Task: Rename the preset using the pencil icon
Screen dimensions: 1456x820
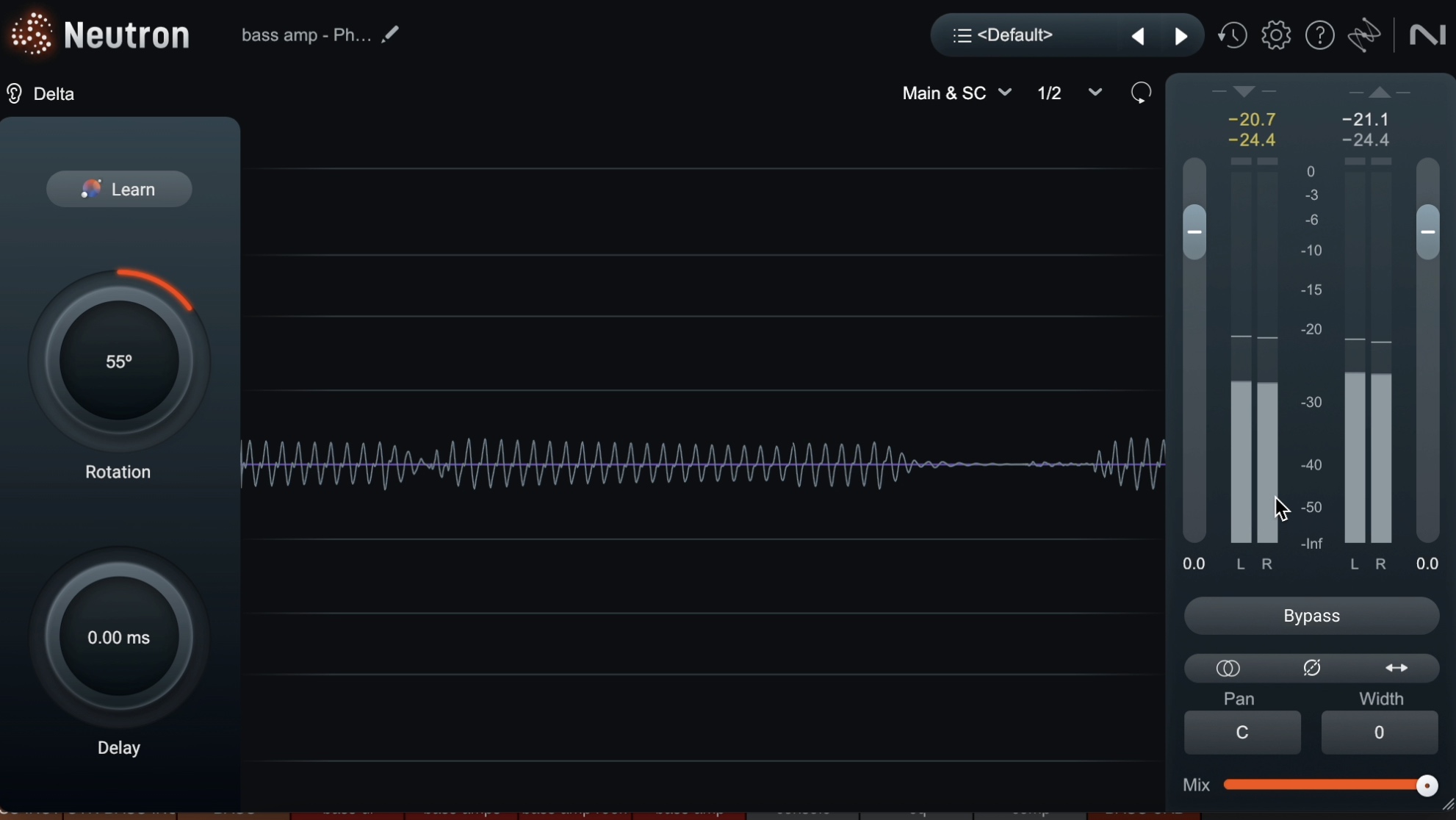Action: click(392, 33)
